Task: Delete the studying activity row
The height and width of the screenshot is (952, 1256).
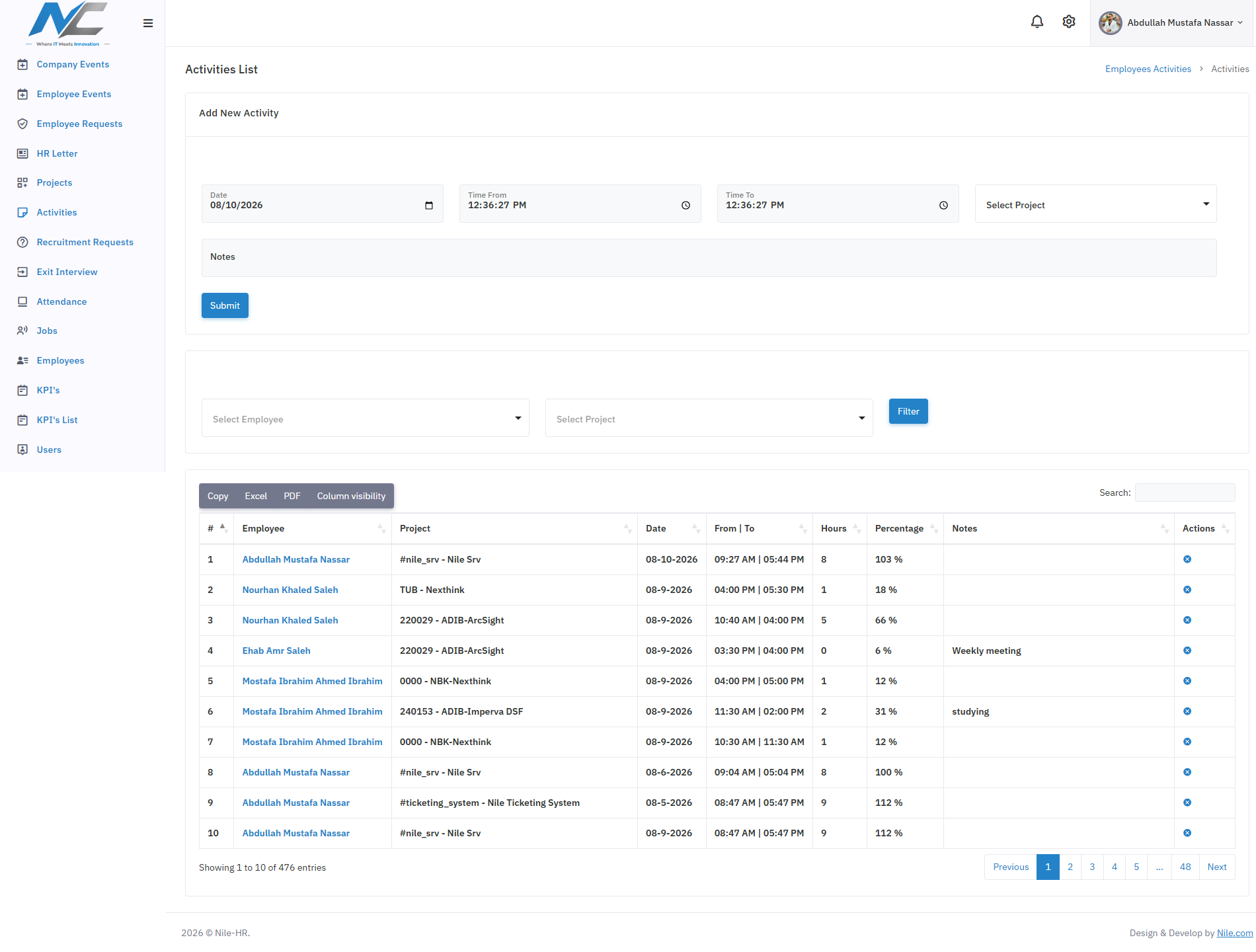Action: tap(1187, 711)
